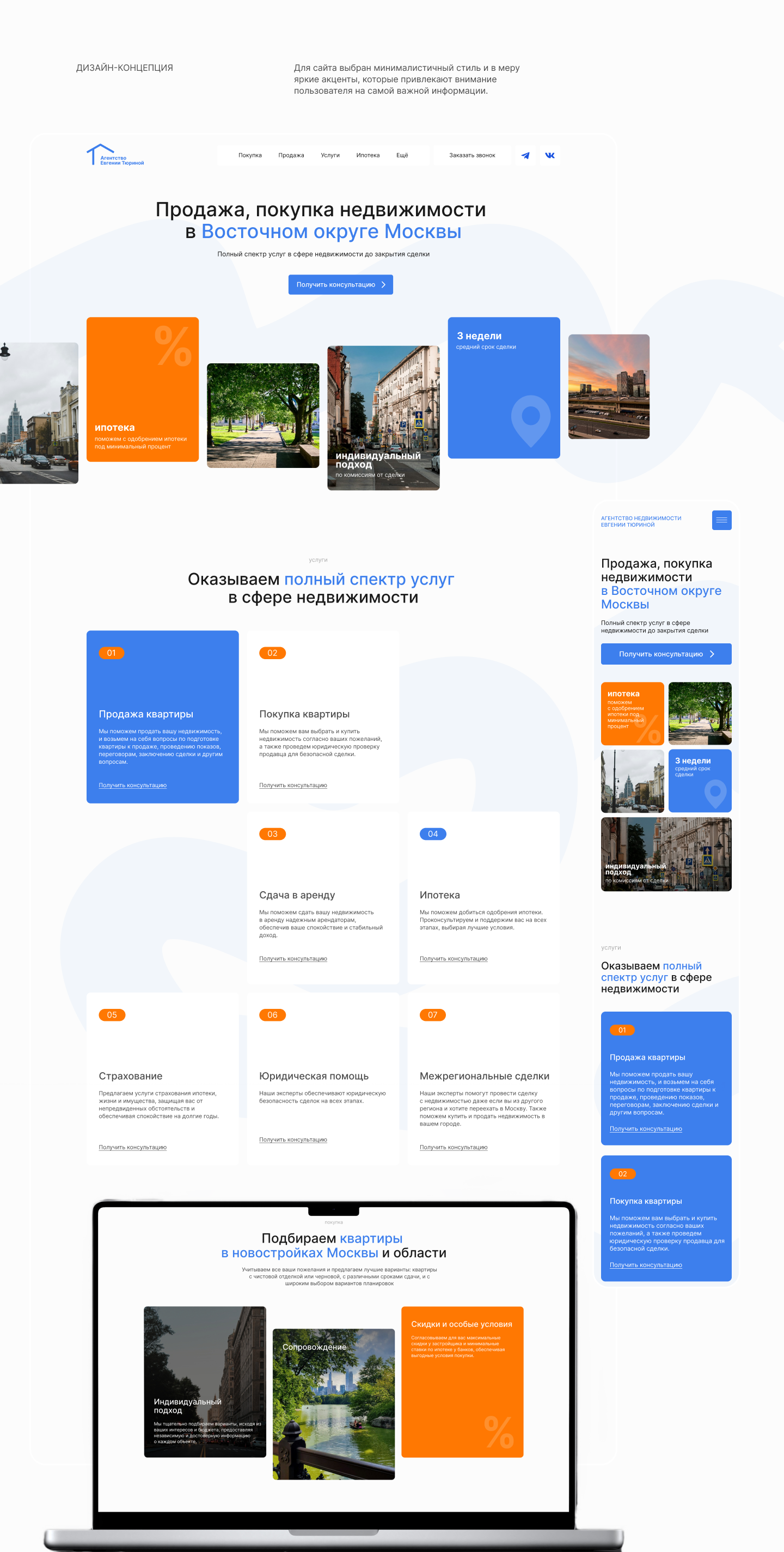Open the mobile hamburger menu button
Viewport: 784px width, 1552px height.
pos(721,520)
